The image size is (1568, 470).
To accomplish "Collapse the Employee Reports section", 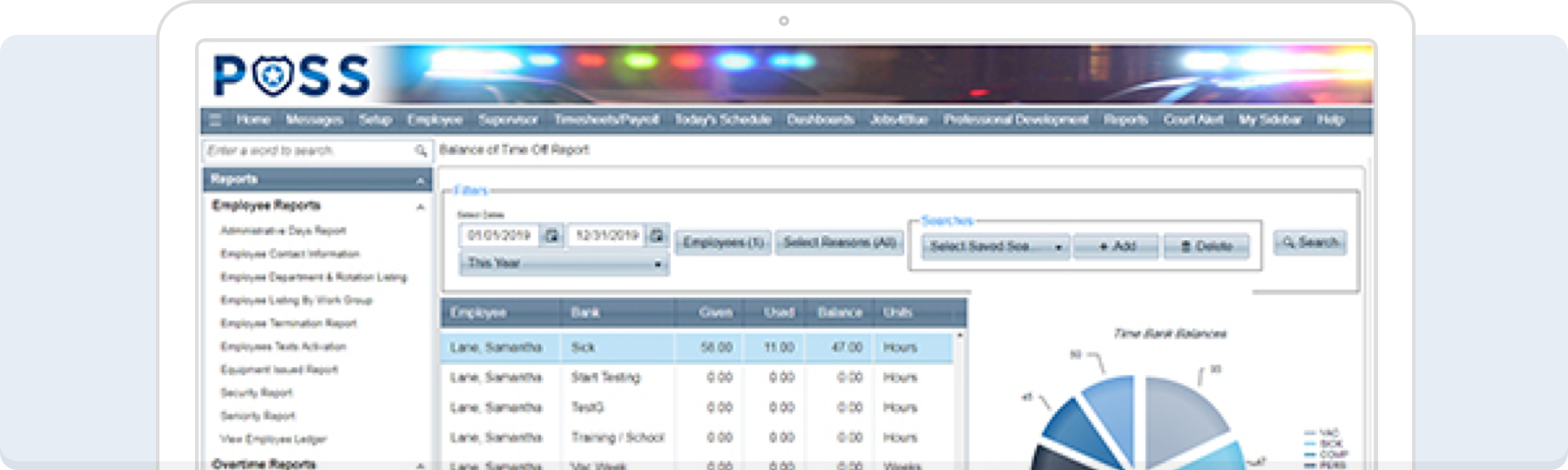I will click(x=420, y=206).
